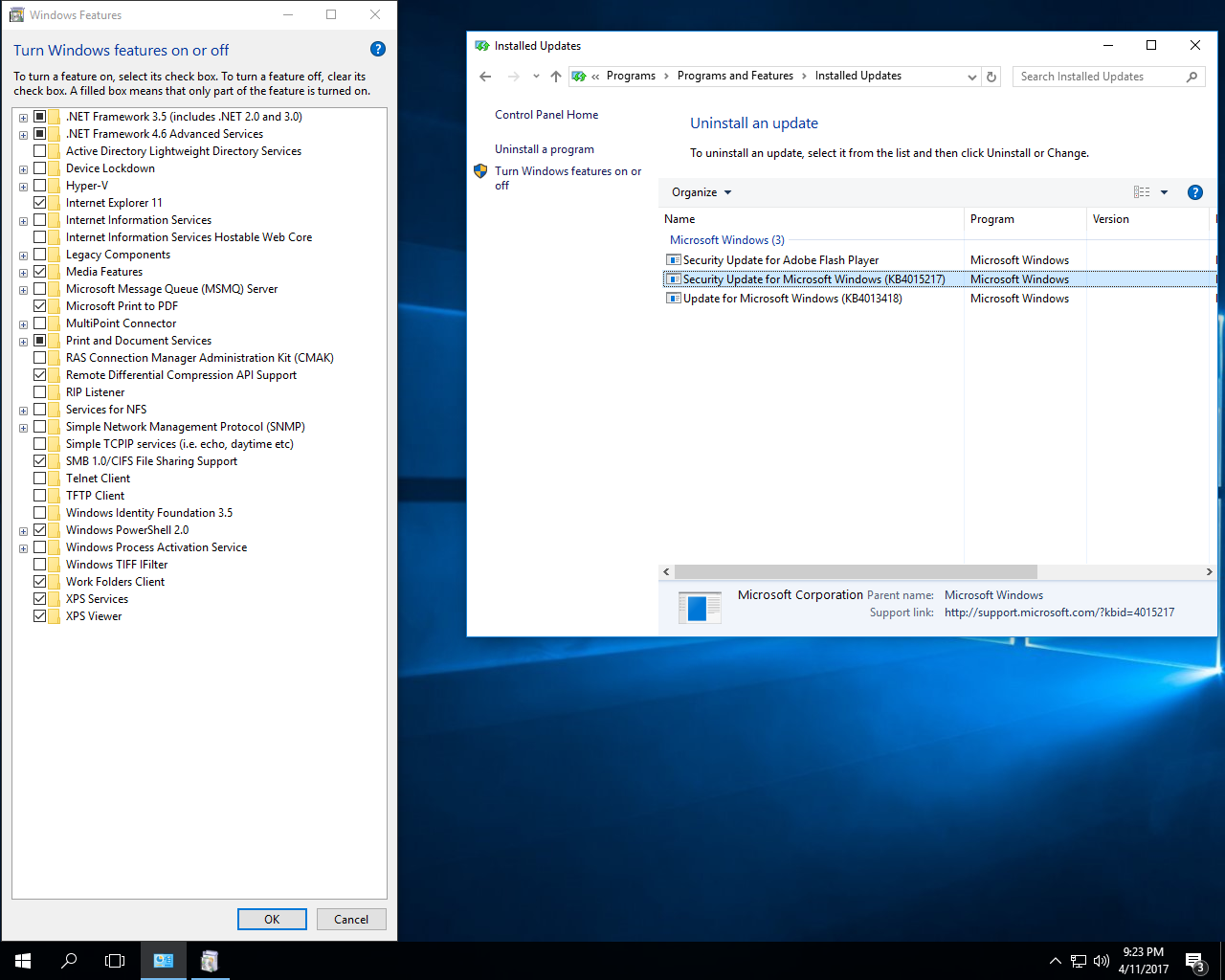This screenshot has width=1225, height=980.
Task: Open Control Panel Home link
Action: point(546,115)
